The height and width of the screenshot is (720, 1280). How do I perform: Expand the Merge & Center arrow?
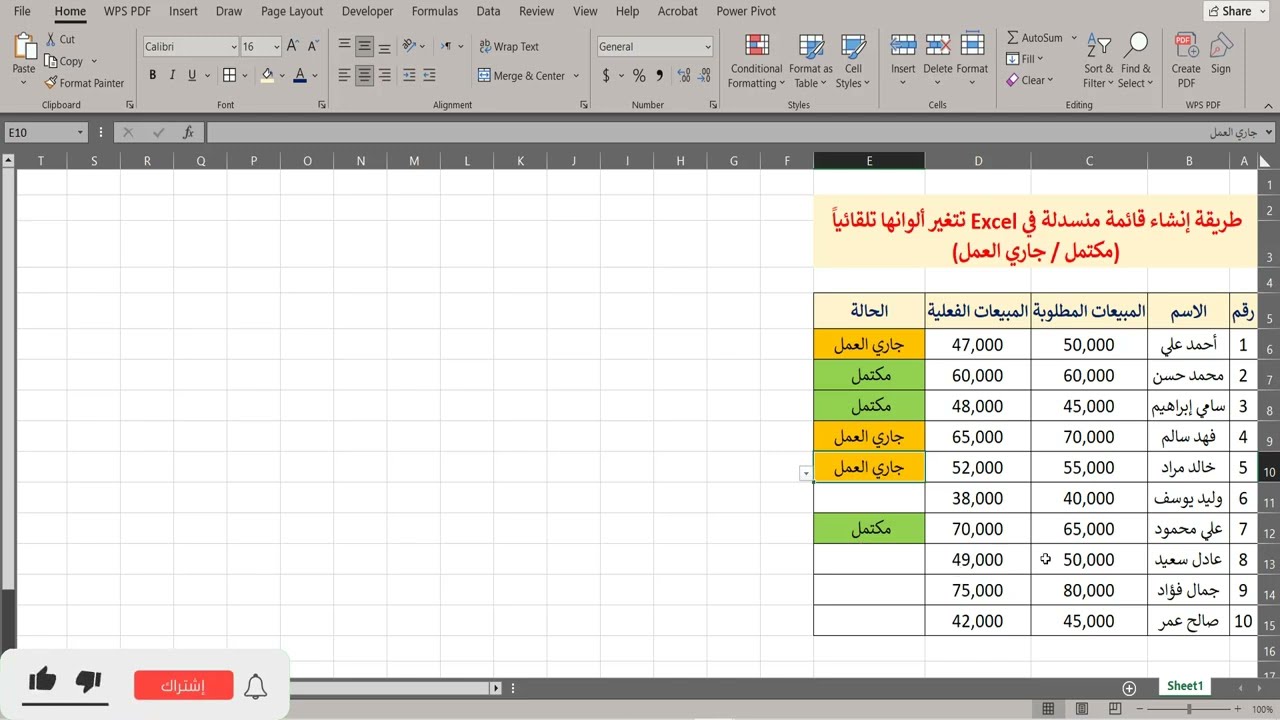click(577, 76)
